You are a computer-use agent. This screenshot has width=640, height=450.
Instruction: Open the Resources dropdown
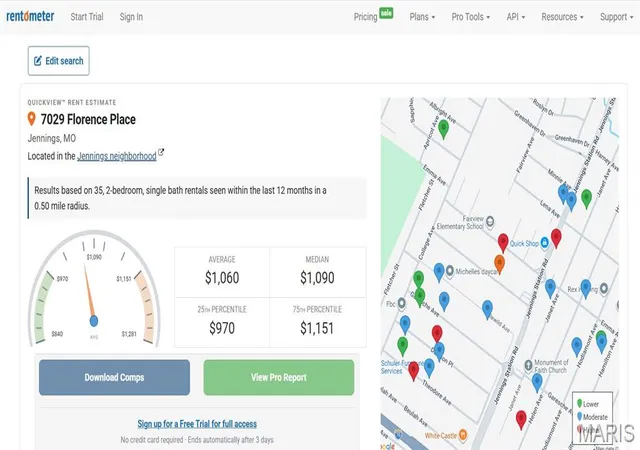click(x=562, y=17)
